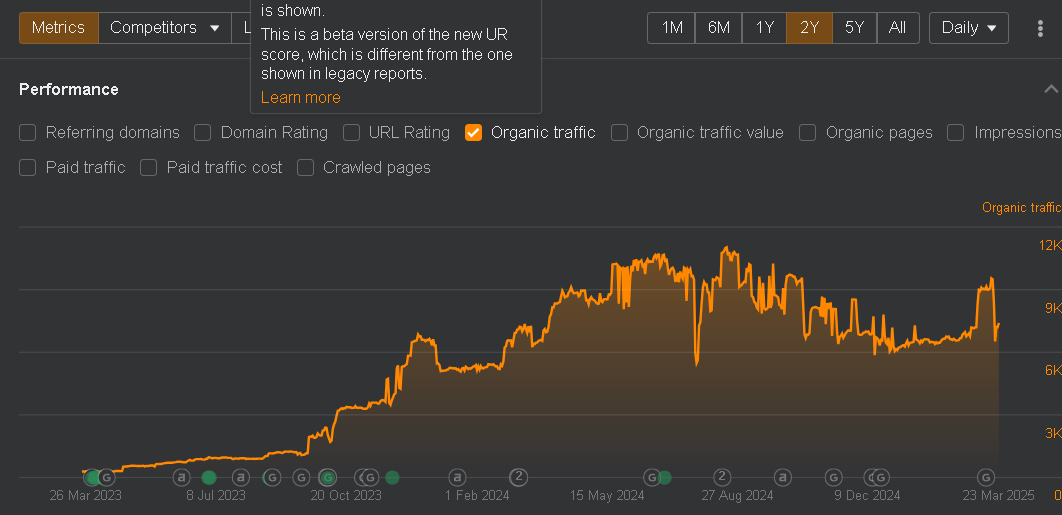
Task: Open the Competitors dropdown
Action: pyautogui.click(x=165, y=28)
